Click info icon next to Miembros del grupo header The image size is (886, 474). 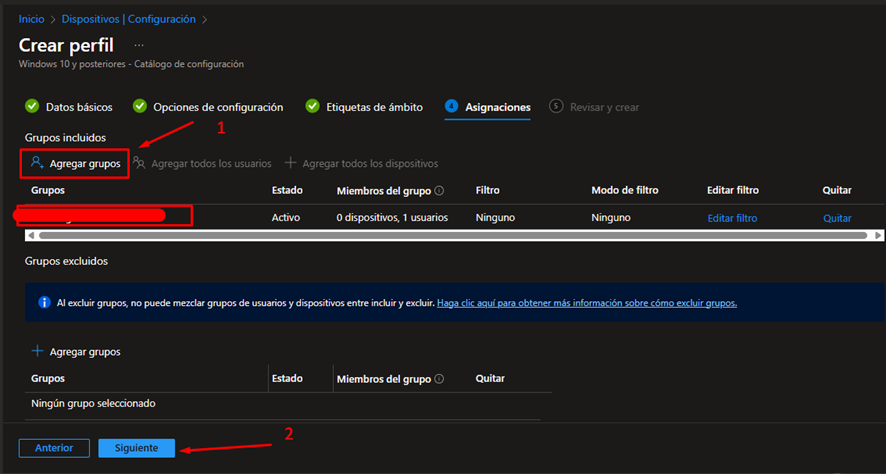point(439,190)
